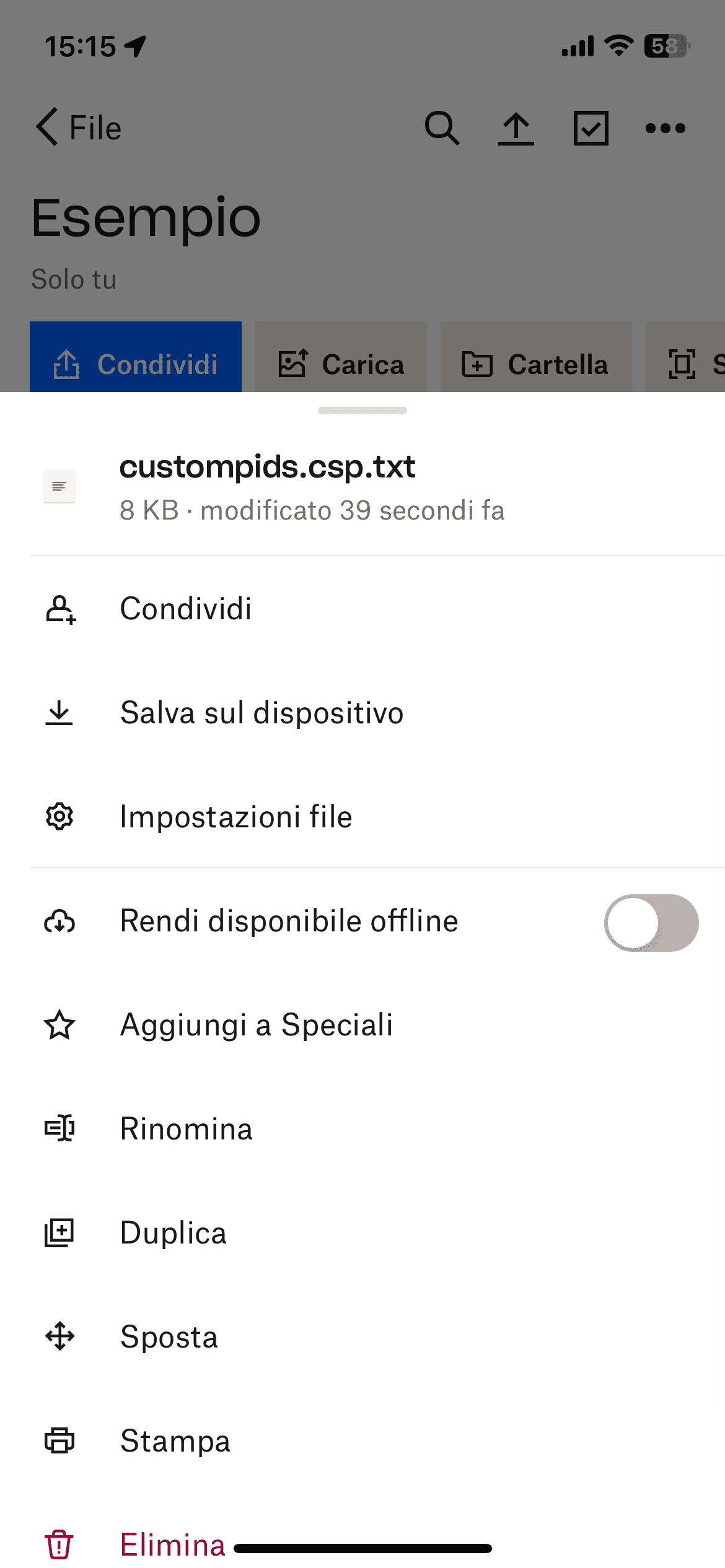The width and height of the screenshot is (725, 1568).
Task: Tap the Sposta move arrows icon
Action: click(x=59, y=1336)
